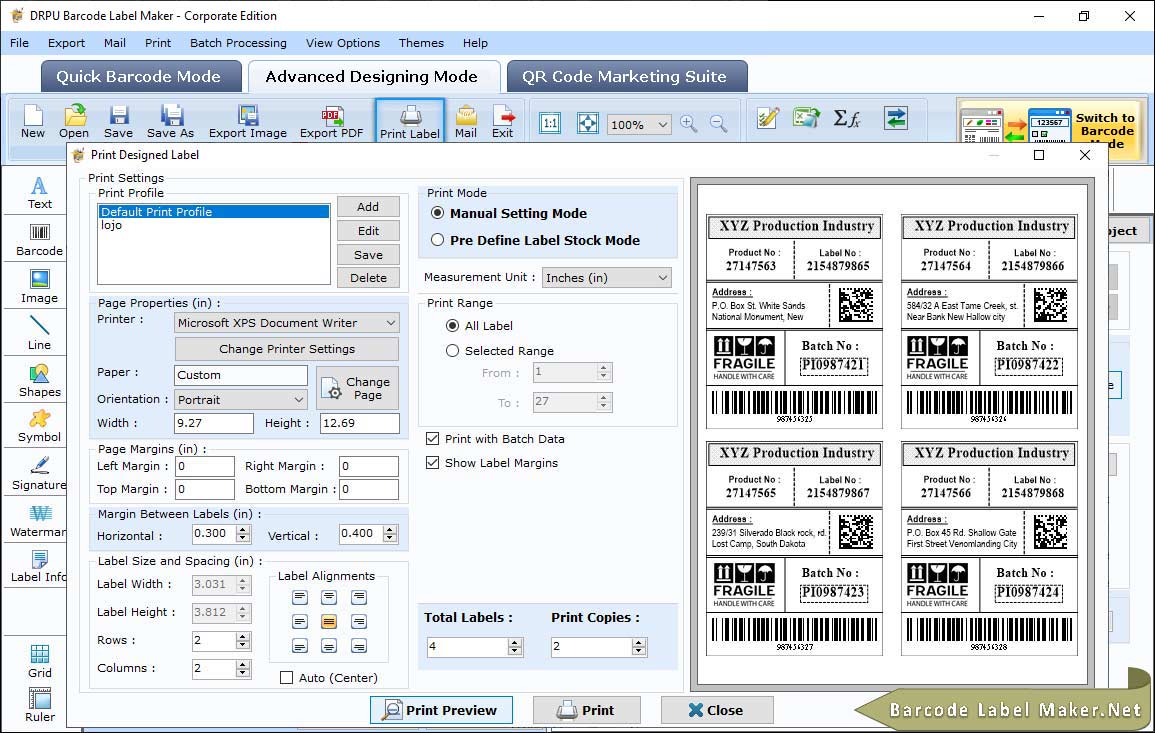The height and width of the screenshot is (733, 1155).
Task: Click Change Printer Settings button
Action: pos(287,349)
